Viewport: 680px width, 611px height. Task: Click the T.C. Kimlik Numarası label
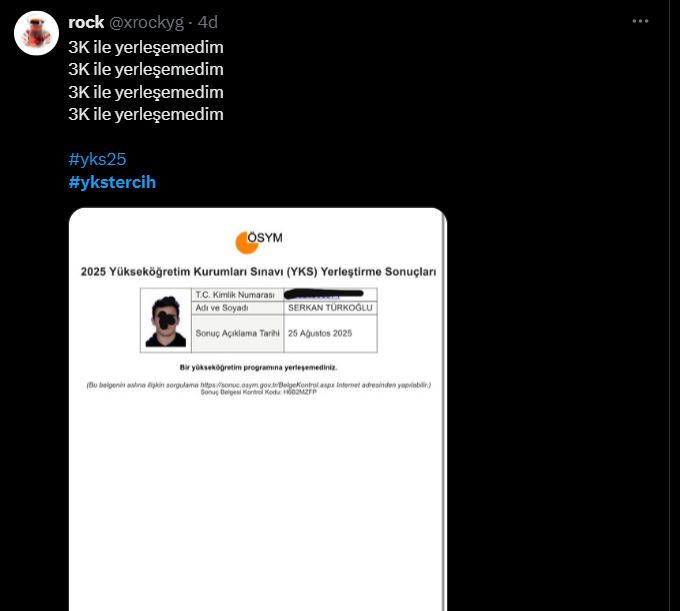(235, 295)
